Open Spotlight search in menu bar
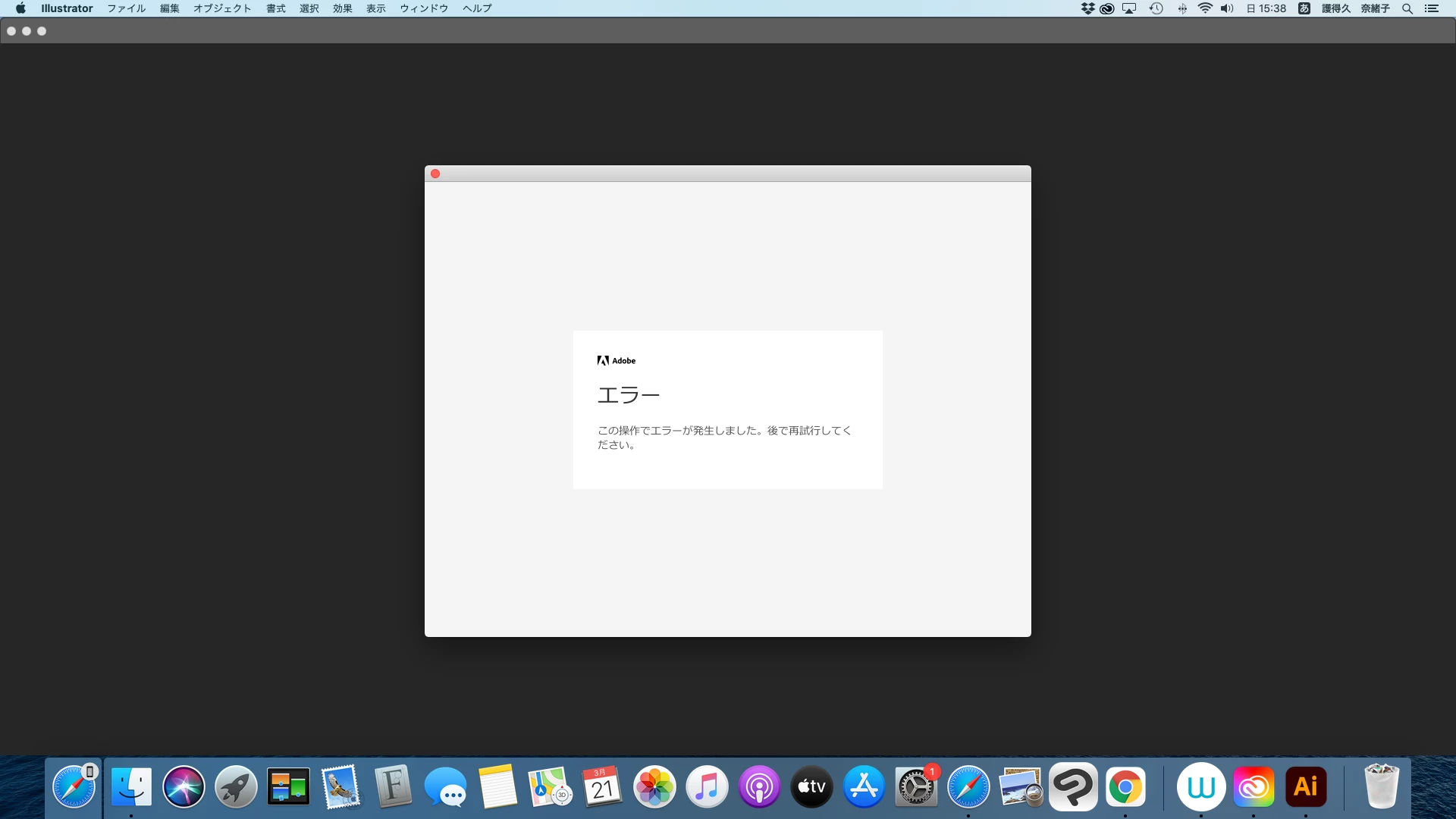Screen dimensions: 1456x819 coord(1407,8)
